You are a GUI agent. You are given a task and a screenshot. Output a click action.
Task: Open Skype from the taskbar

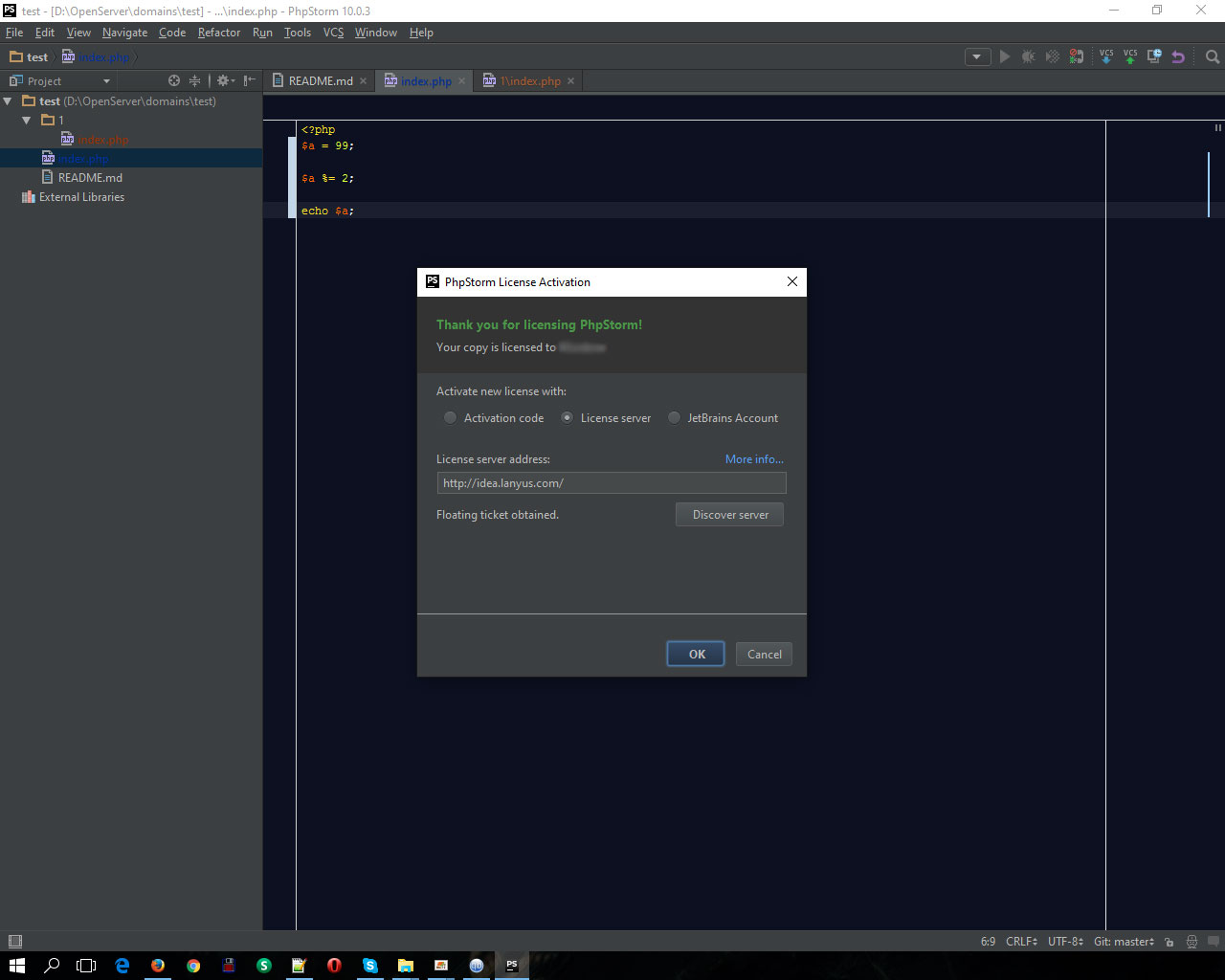pos(370,966)
